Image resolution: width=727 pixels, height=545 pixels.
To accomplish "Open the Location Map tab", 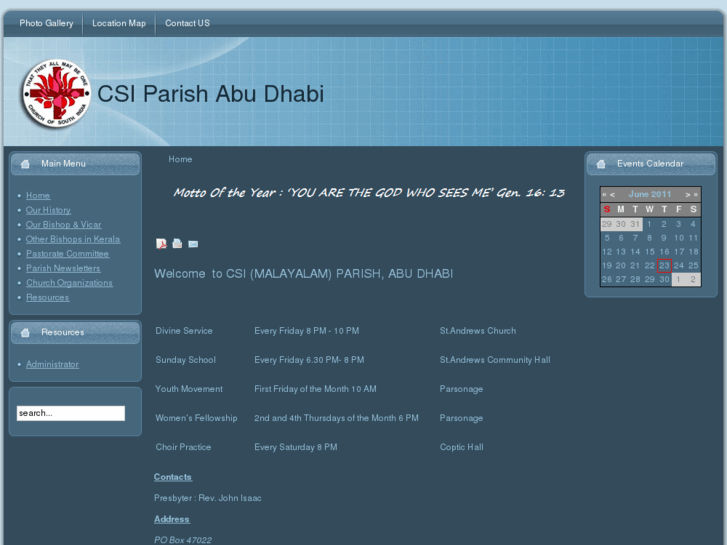I will tap(119, 23).
